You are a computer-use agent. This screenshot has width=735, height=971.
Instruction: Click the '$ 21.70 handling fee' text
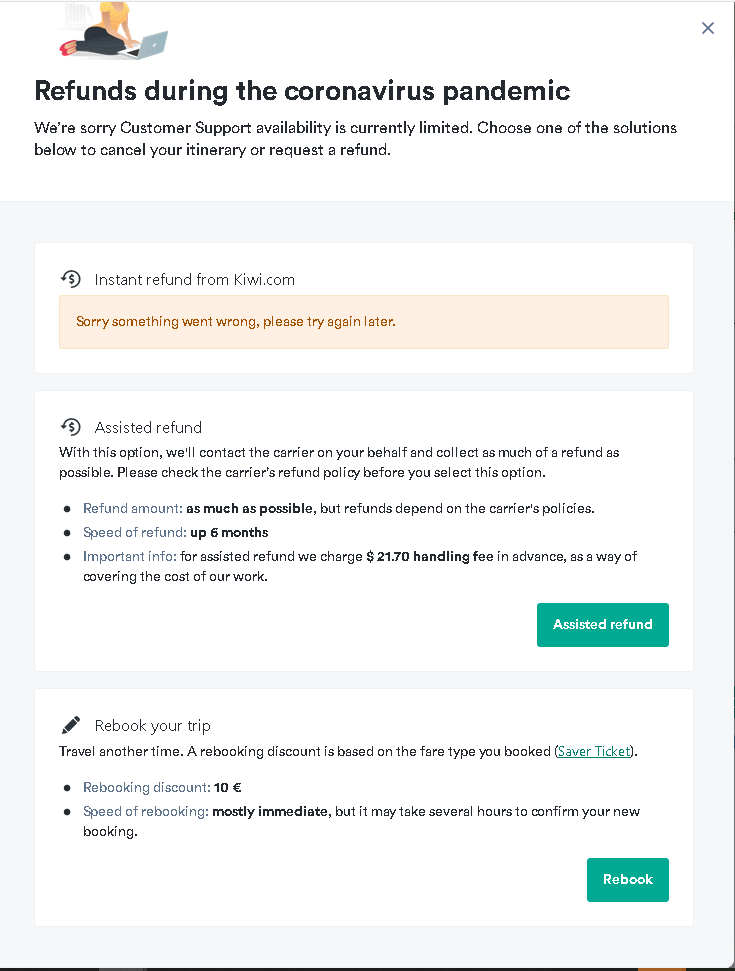point(431,556)
